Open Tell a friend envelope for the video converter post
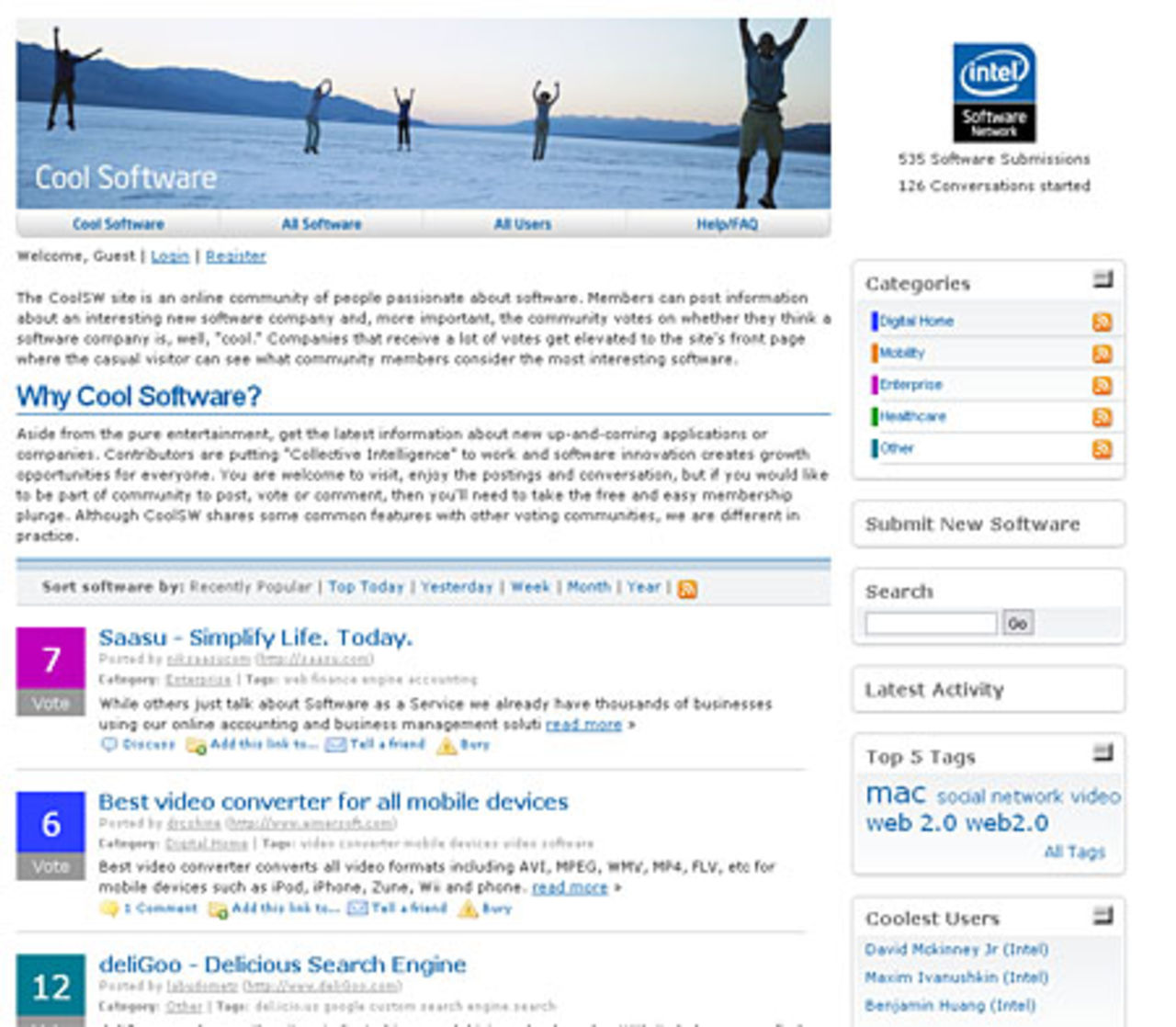Image resolution: width=1176 pixels, height=1027 pixels. pos(358,908)
